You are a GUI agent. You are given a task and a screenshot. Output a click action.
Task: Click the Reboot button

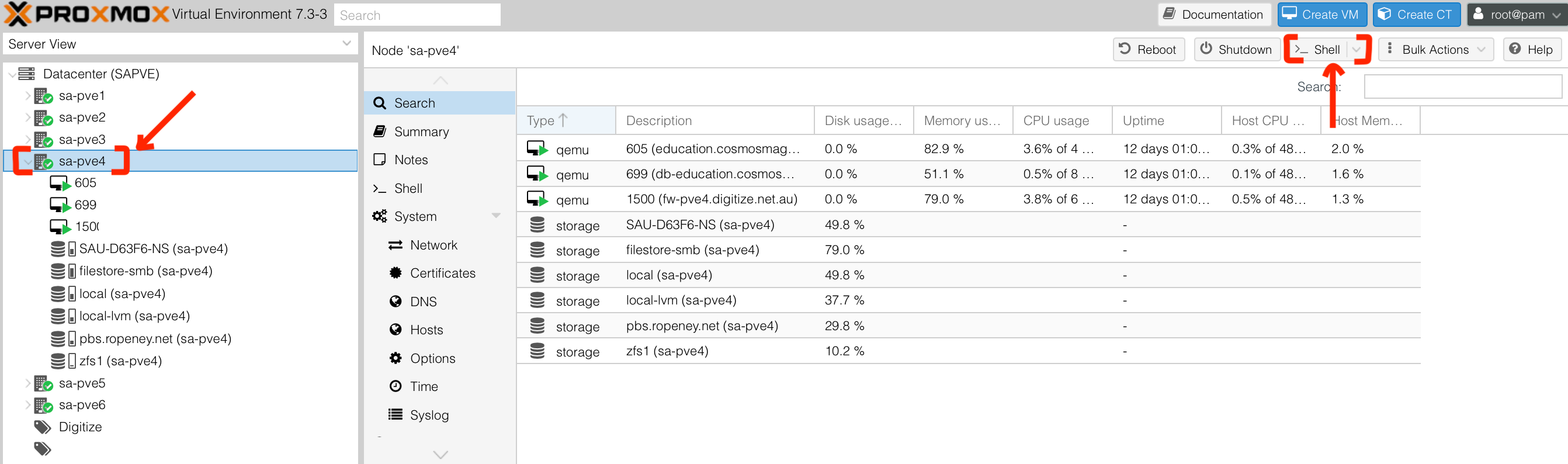tap(1149, 49)
